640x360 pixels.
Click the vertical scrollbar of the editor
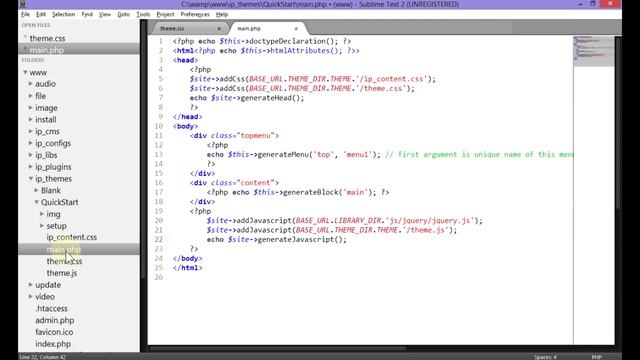coord(618,122)
